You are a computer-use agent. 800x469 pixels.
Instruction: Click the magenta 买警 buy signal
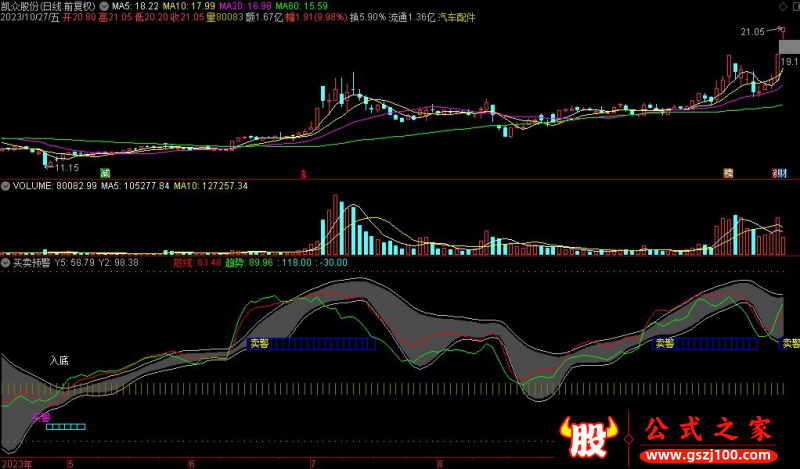[40, 416]
